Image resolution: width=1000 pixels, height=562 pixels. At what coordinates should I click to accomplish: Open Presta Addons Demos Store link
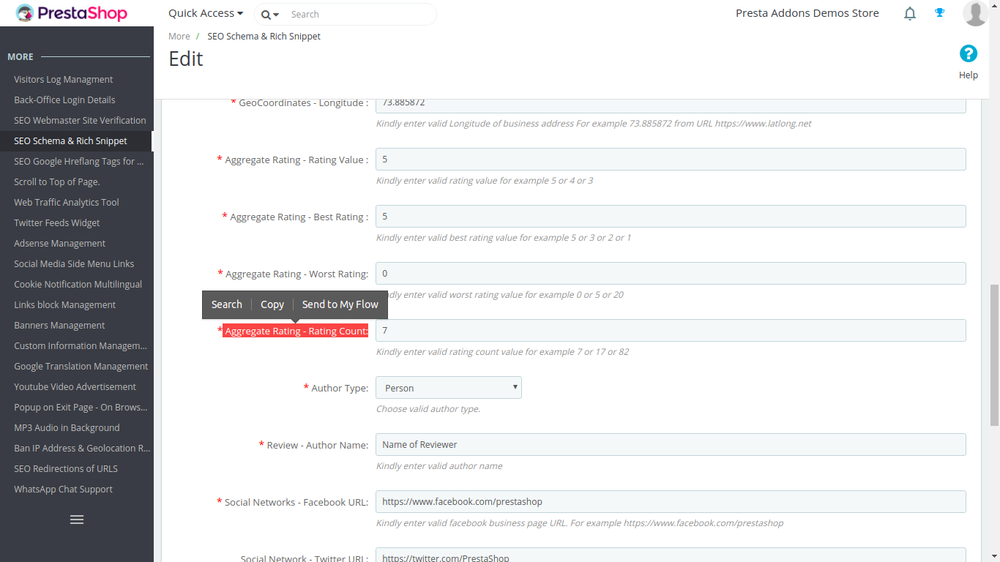pyautogui.click(x=807, y=13)
